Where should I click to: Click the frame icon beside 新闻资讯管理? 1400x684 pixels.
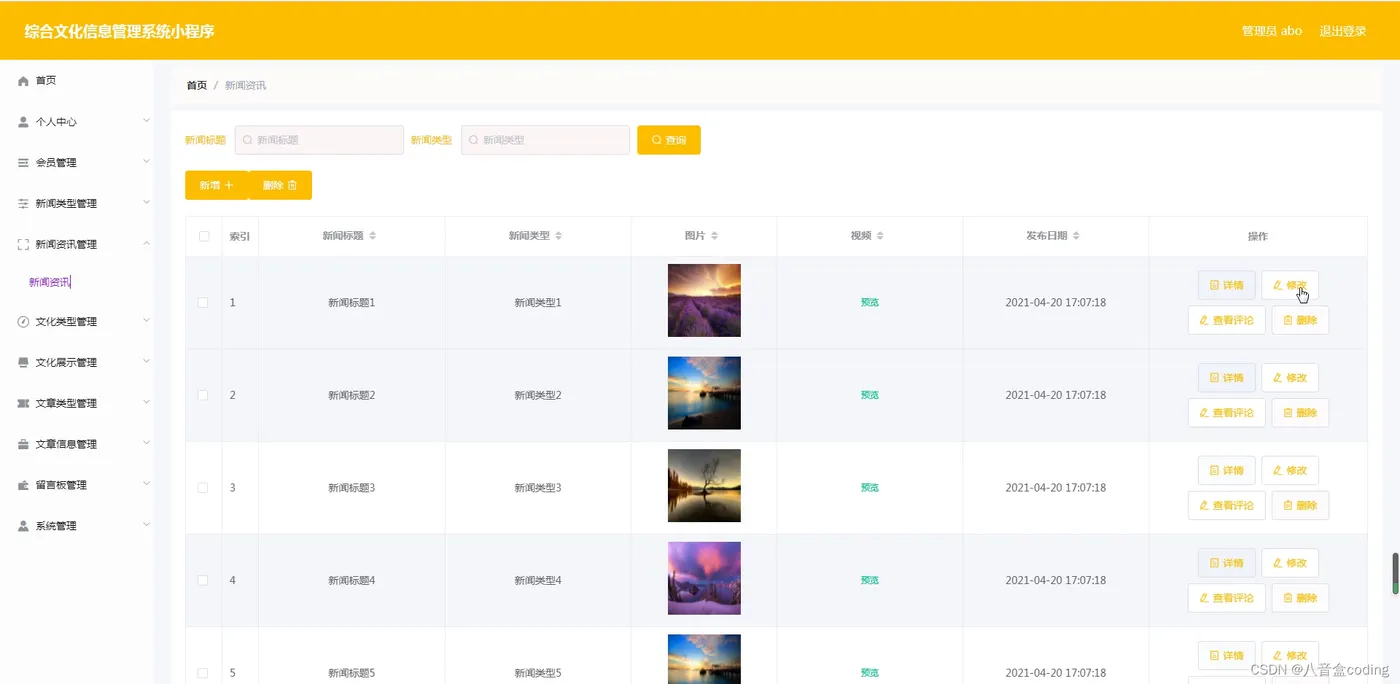(x=23, y=244)
